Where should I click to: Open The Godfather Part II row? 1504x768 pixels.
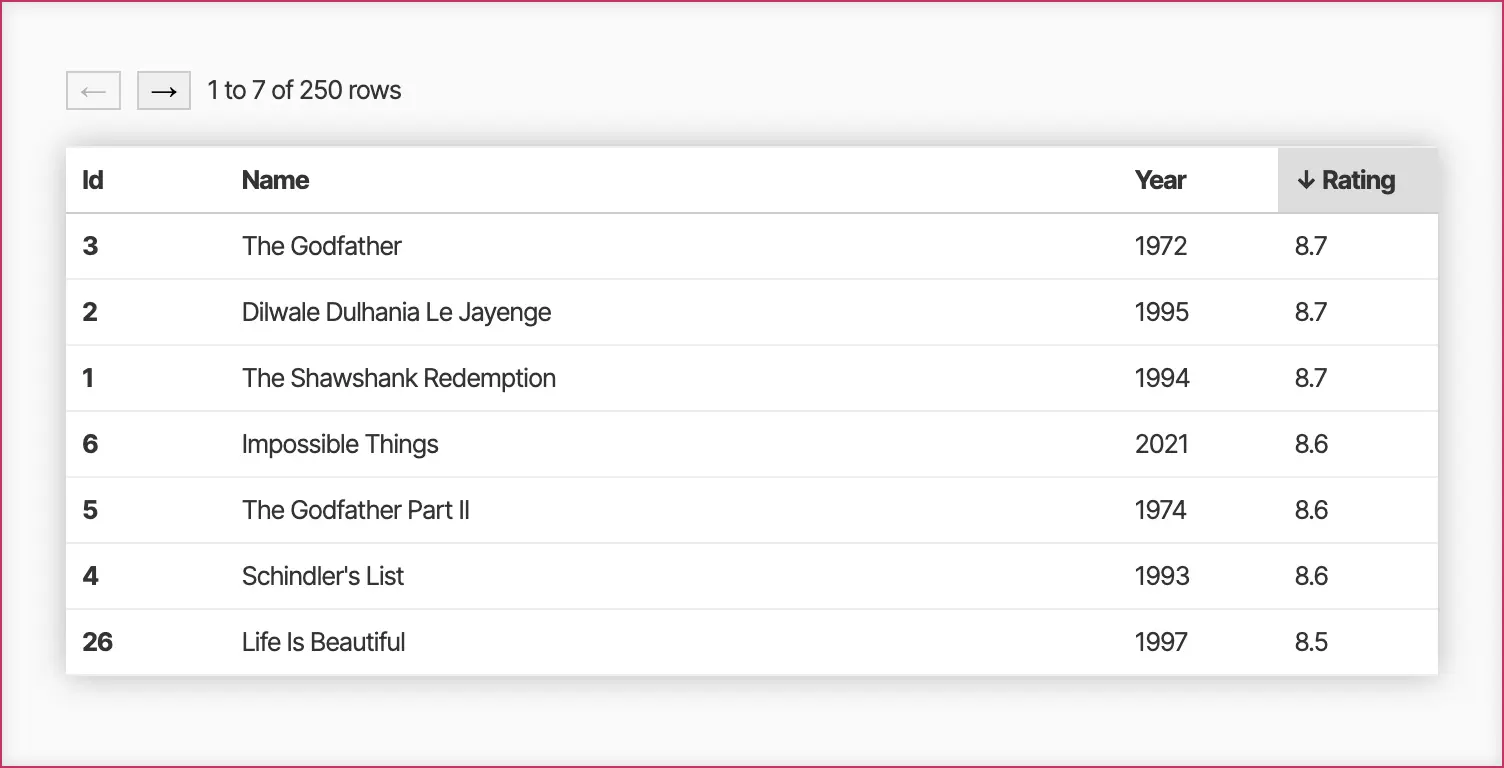tap(355, 511)
